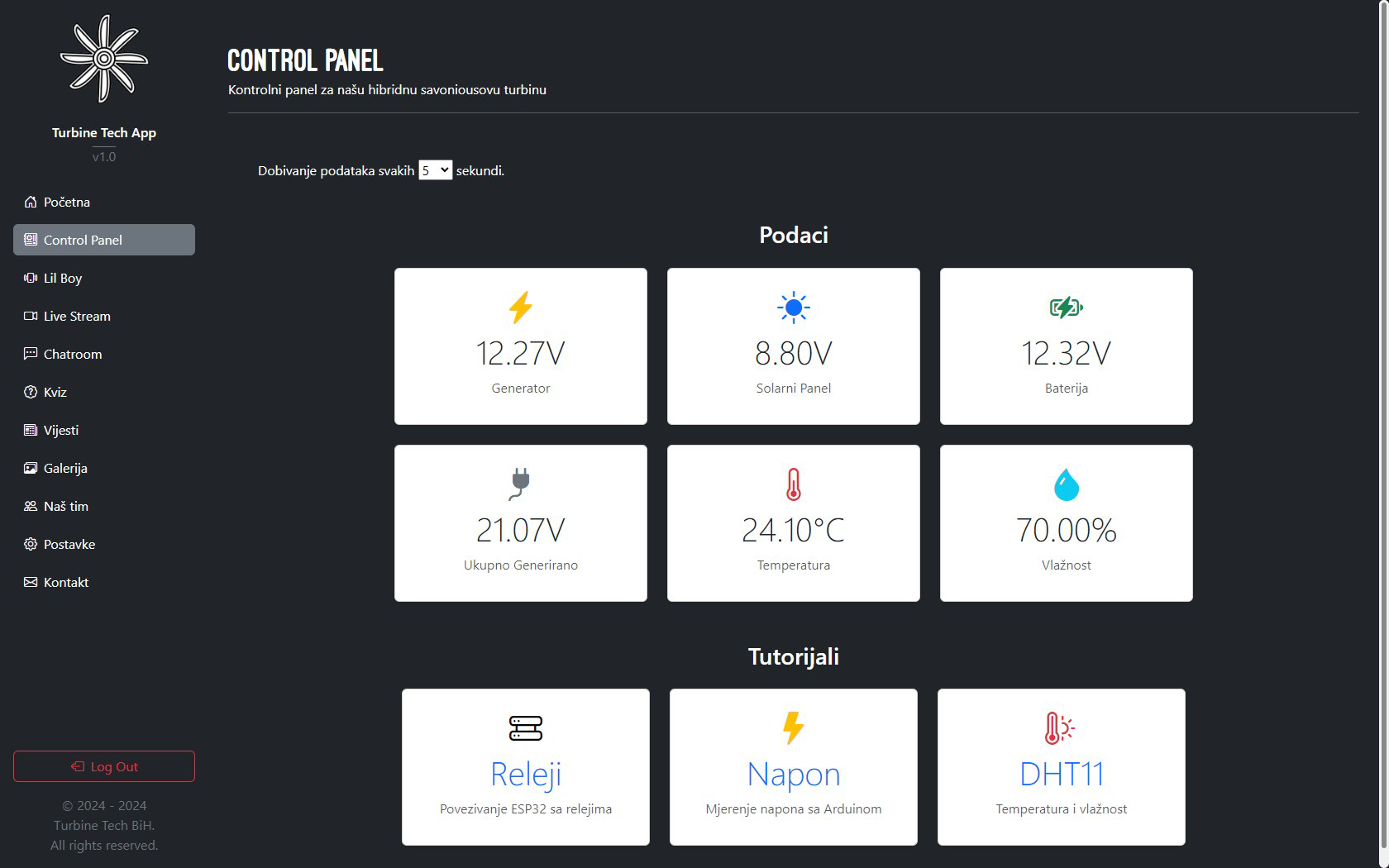
Task: Click the Vijesti newspaper icon
Action: coord(31,430)
